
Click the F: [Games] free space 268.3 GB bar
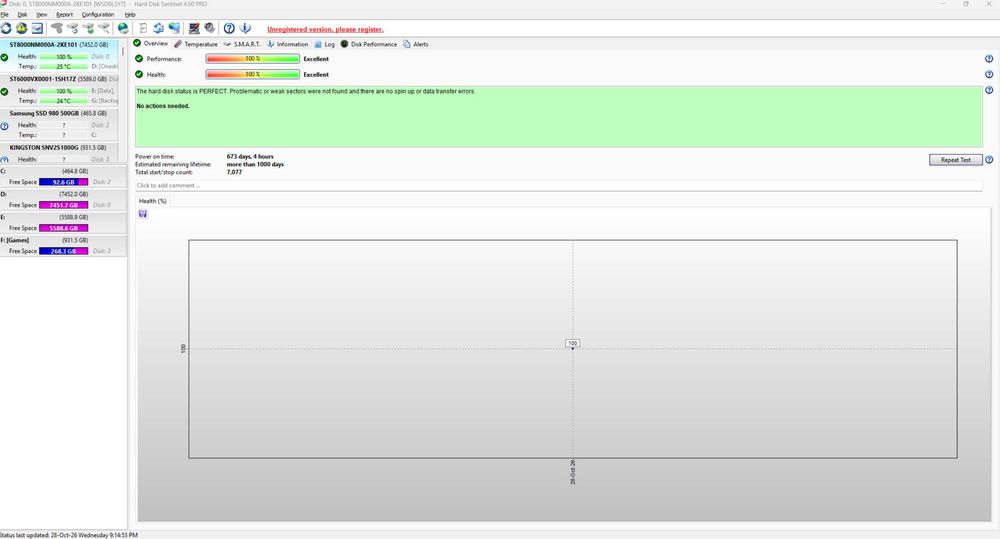[64, 251]
